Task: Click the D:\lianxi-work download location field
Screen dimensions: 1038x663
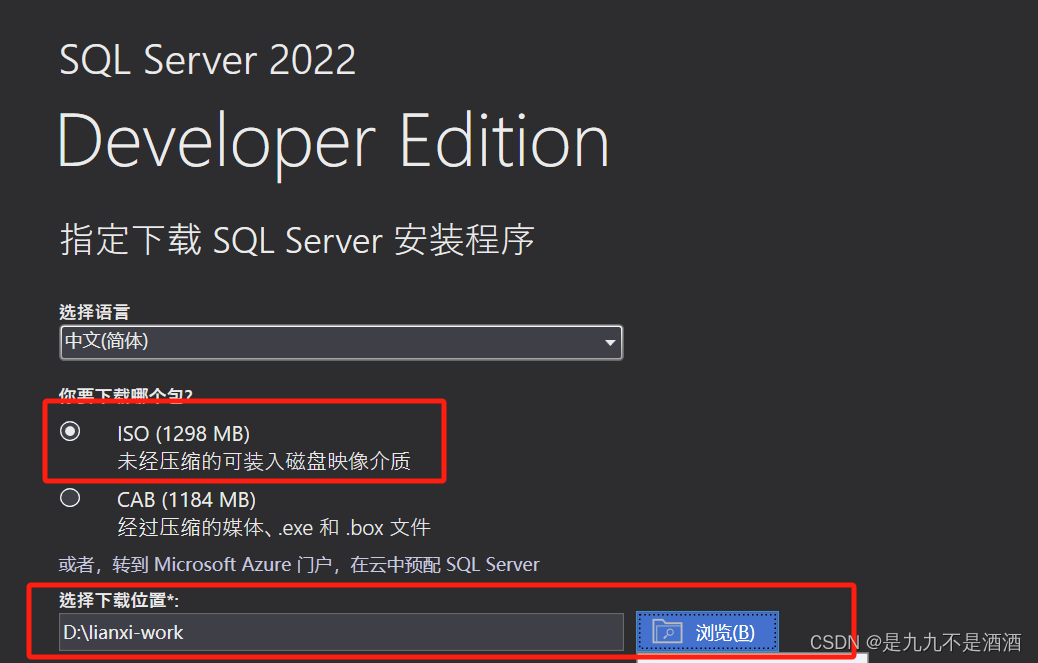Action: 341,632
